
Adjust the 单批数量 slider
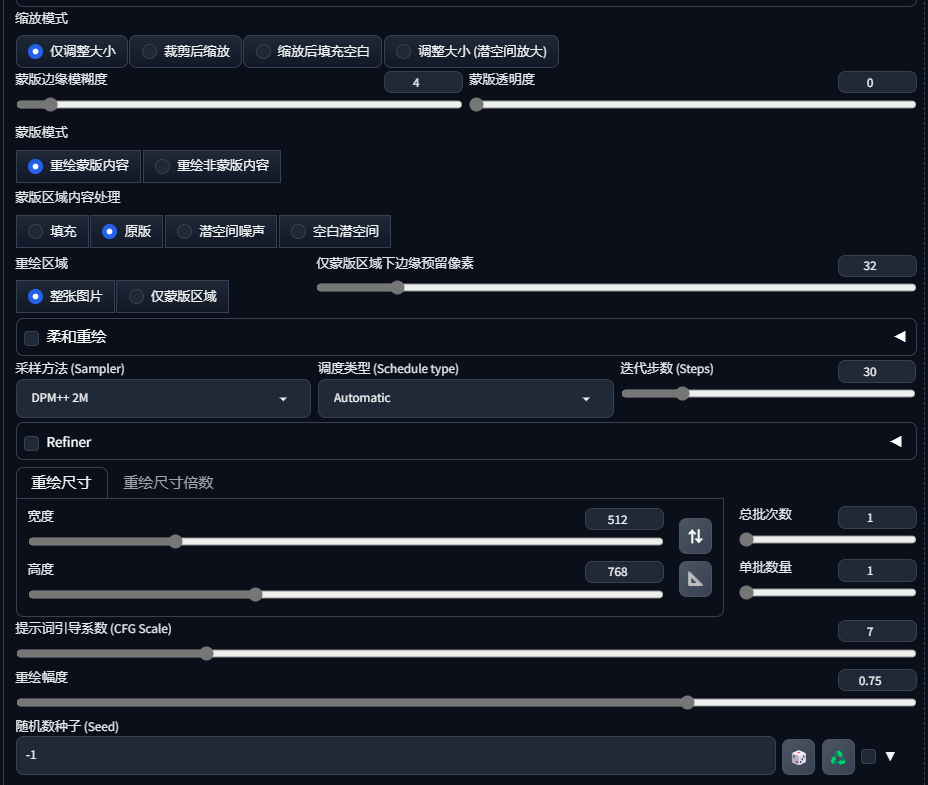tap(827, 593)
